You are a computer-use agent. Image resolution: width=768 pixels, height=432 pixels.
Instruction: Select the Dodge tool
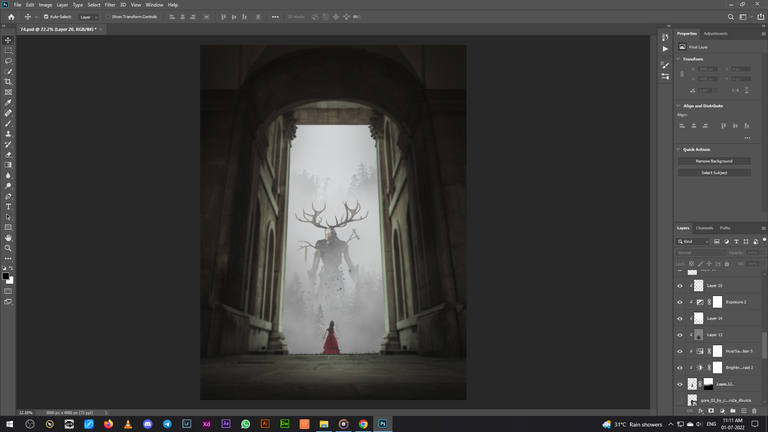8,186
